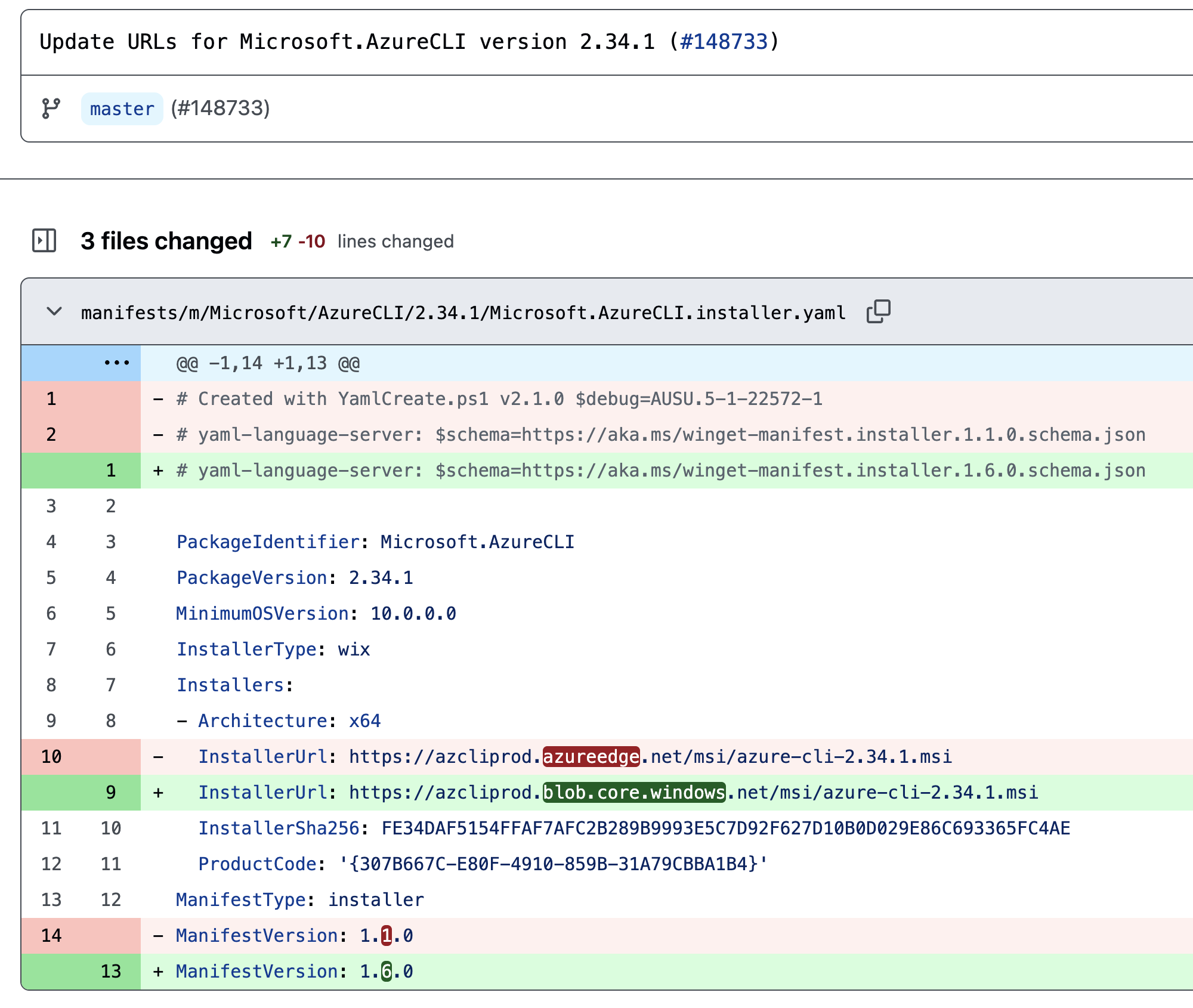Select deleted line 10 number
This screenshot has height=1008, width=1193.
(51, 756)
